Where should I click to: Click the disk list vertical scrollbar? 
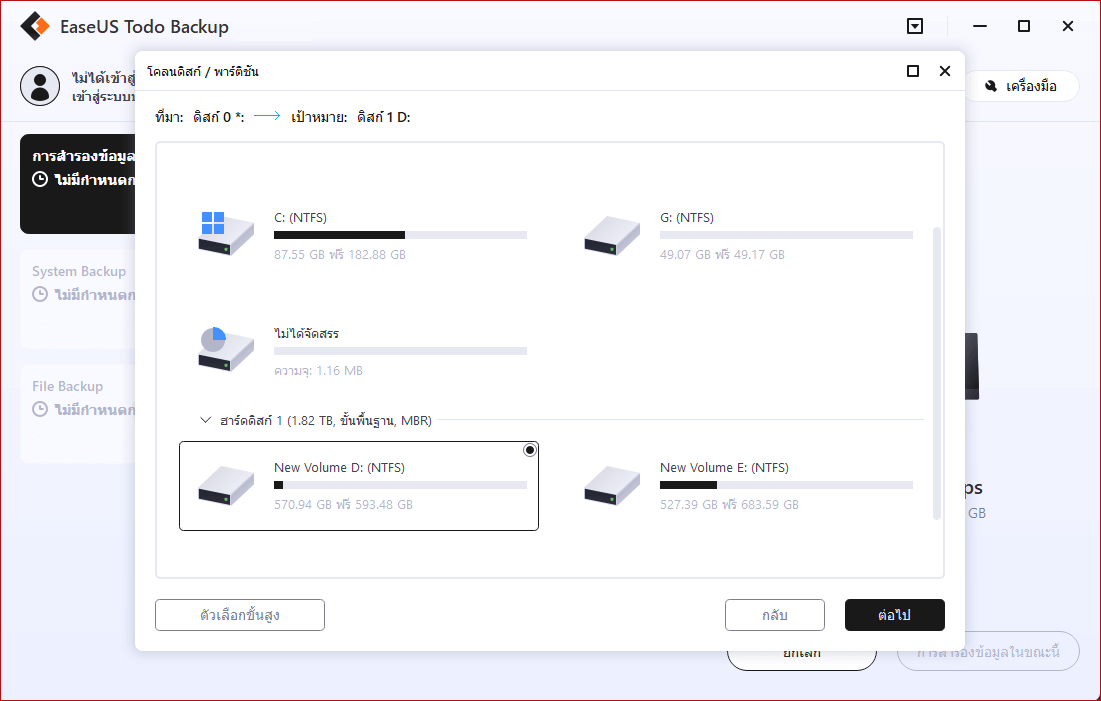(x=936, y=373)
